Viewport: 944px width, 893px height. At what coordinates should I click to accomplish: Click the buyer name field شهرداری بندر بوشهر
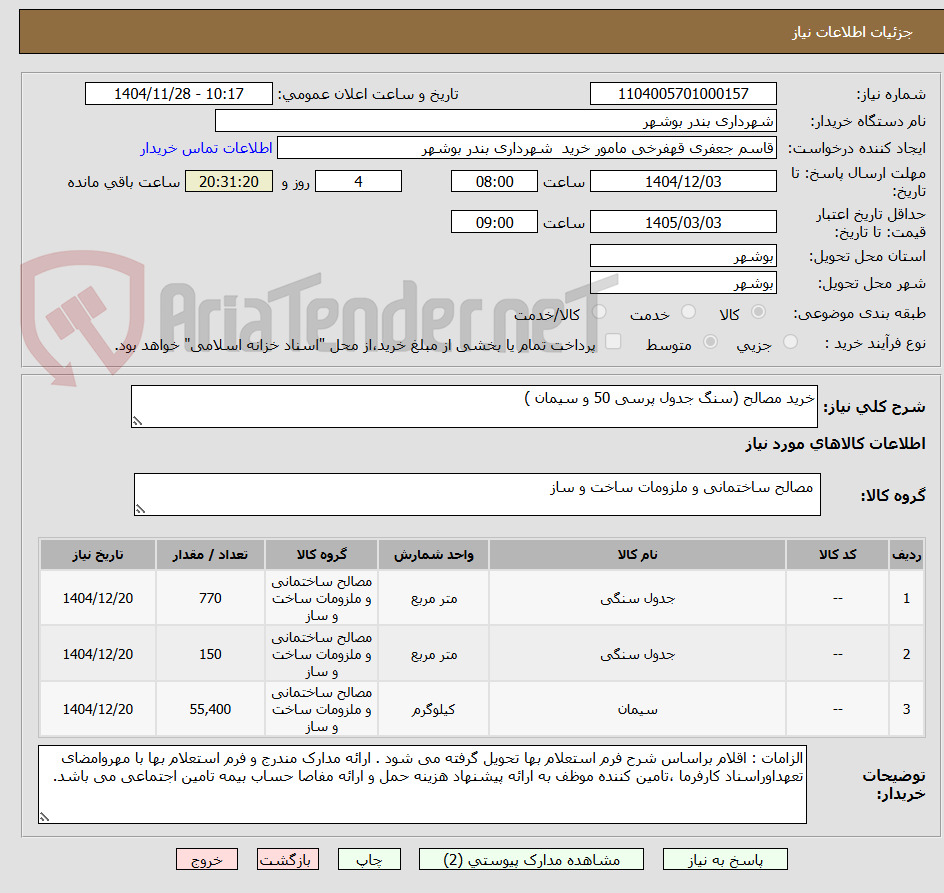point(495,121)
